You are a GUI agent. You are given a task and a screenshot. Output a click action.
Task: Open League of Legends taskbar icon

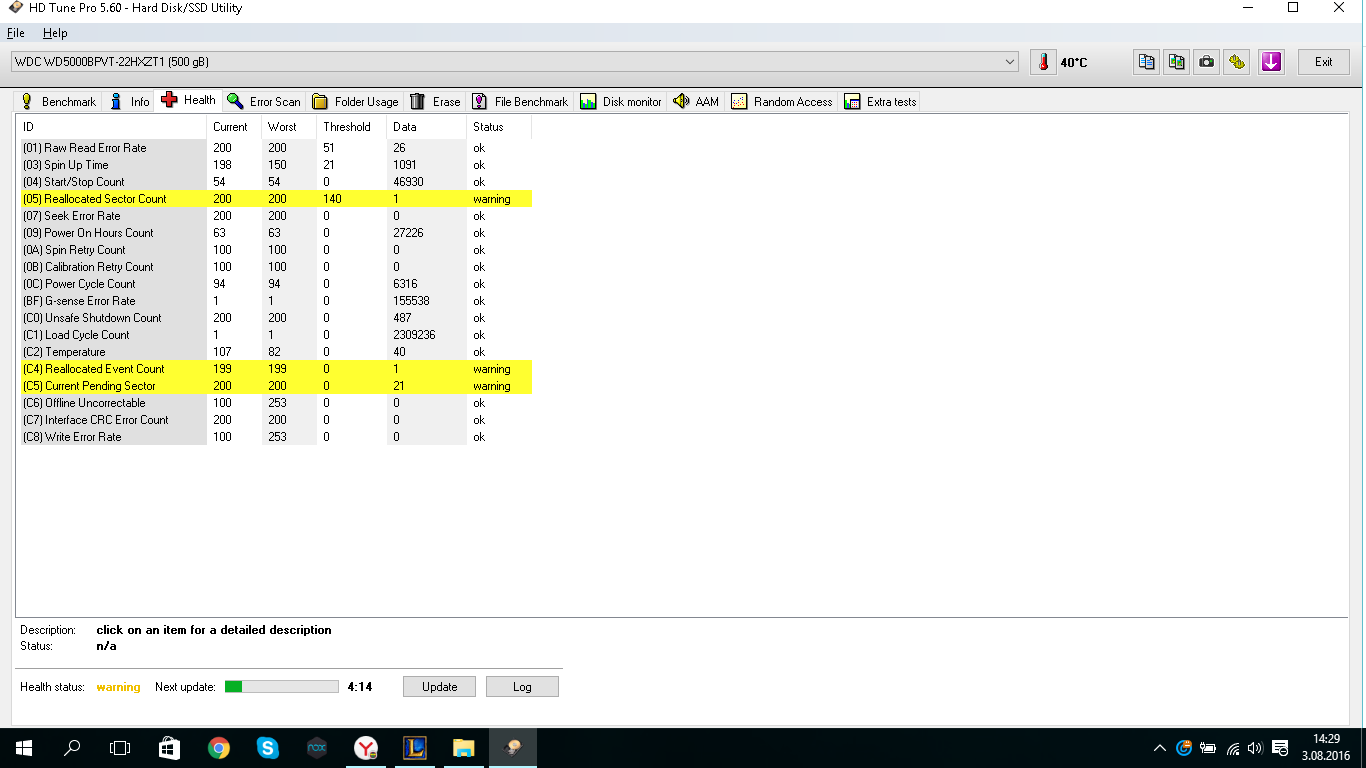pos(415,747)
